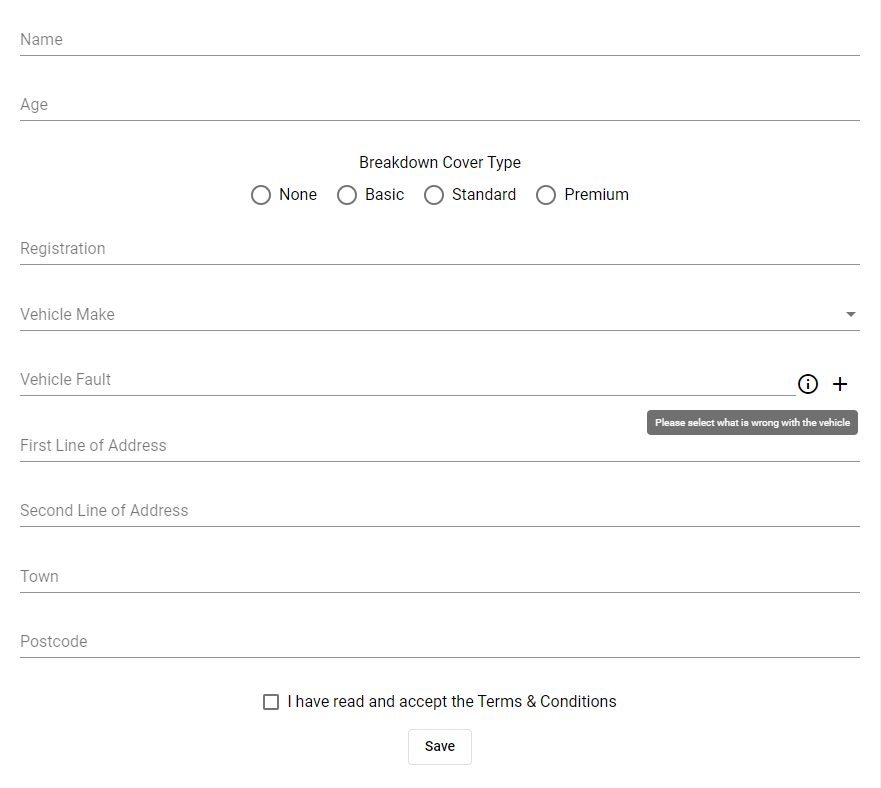881x788 pixels.
Task: Click the Second Line of Address field
Action: [x=440, y=510]
